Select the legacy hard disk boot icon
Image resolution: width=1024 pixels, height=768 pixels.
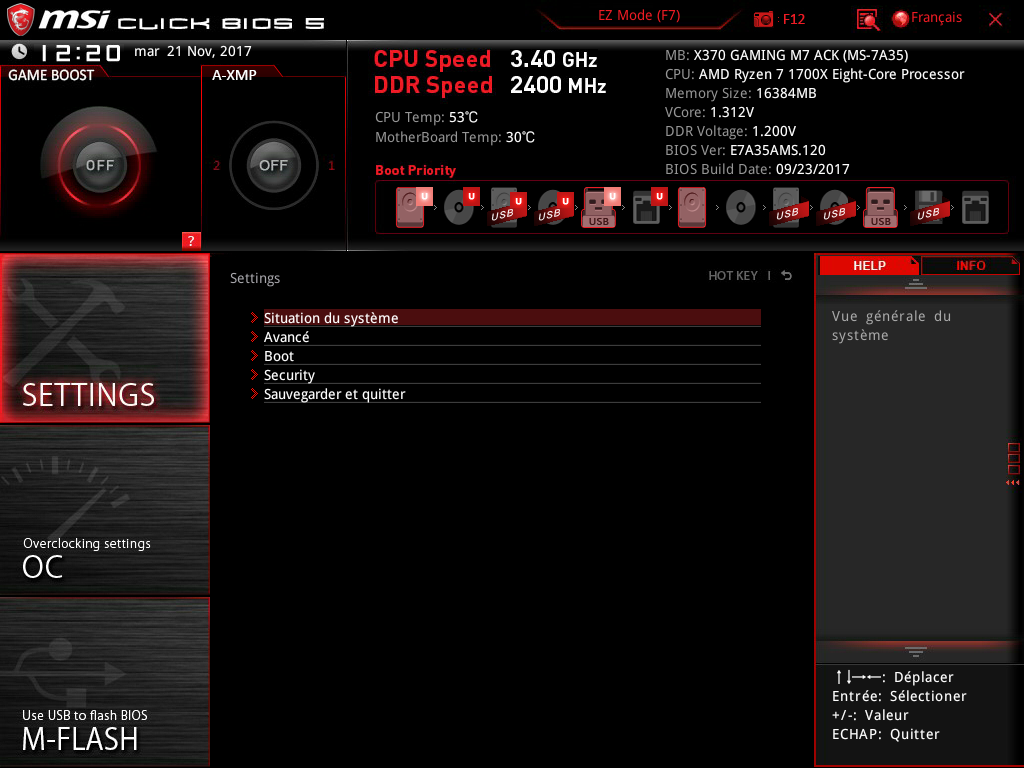pyautogui.click(x=692, y=207)
